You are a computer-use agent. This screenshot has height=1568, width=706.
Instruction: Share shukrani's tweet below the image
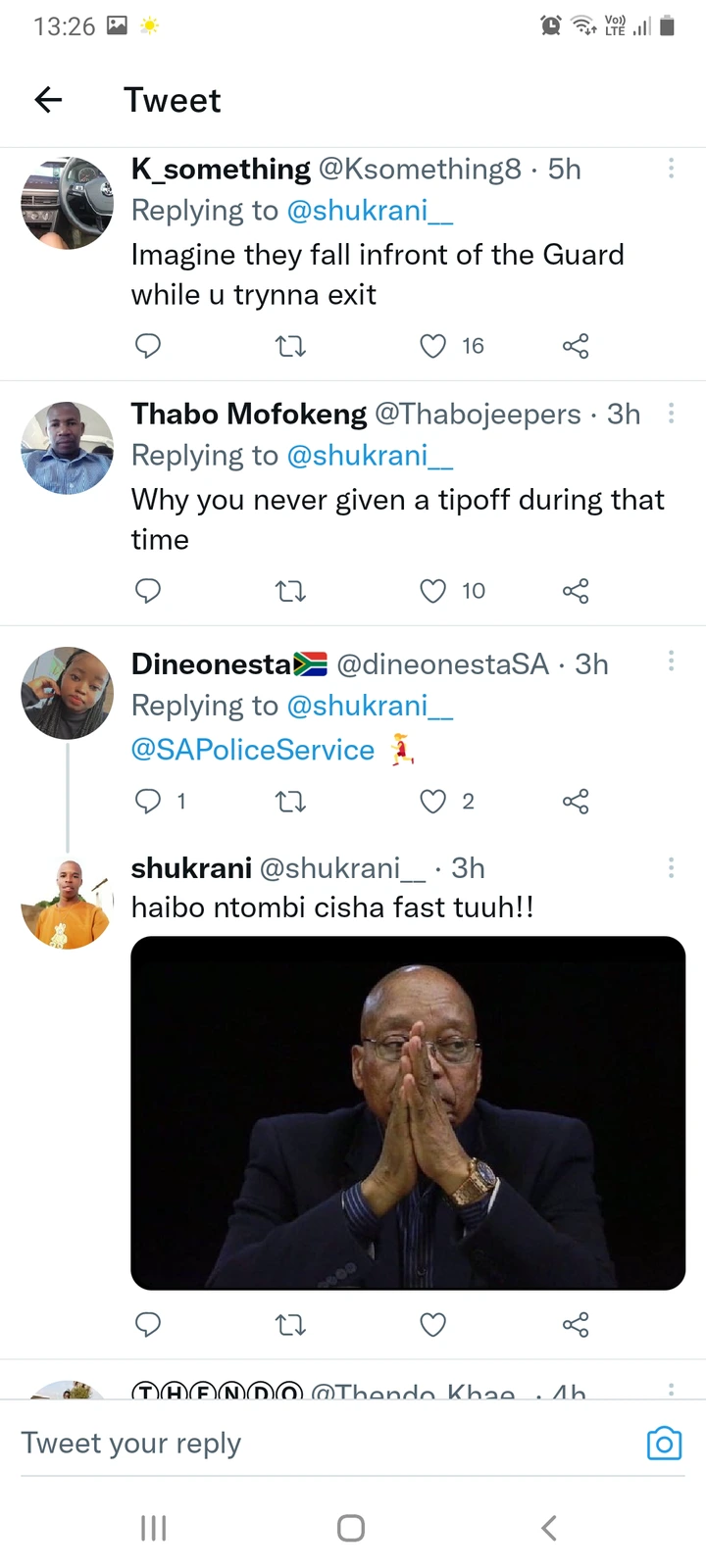point(576,1325)
